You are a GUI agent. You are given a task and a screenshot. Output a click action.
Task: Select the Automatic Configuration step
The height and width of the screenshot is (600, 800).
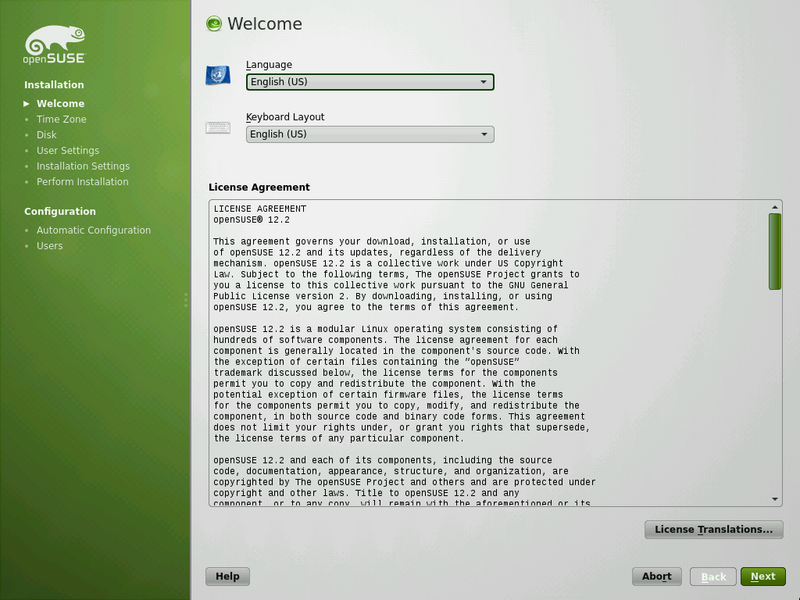[x=93, y=230]
